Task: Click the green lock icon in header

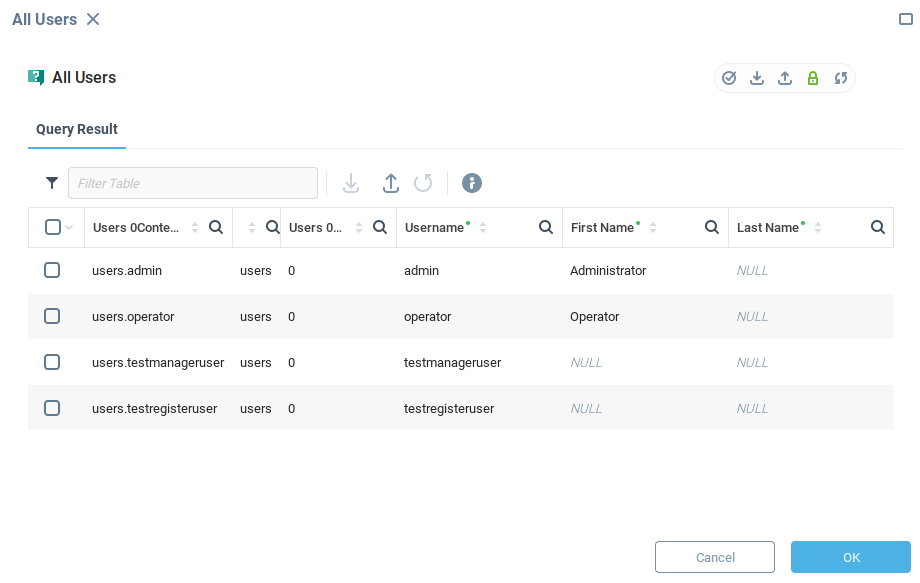Action: [x=813, y=78]
